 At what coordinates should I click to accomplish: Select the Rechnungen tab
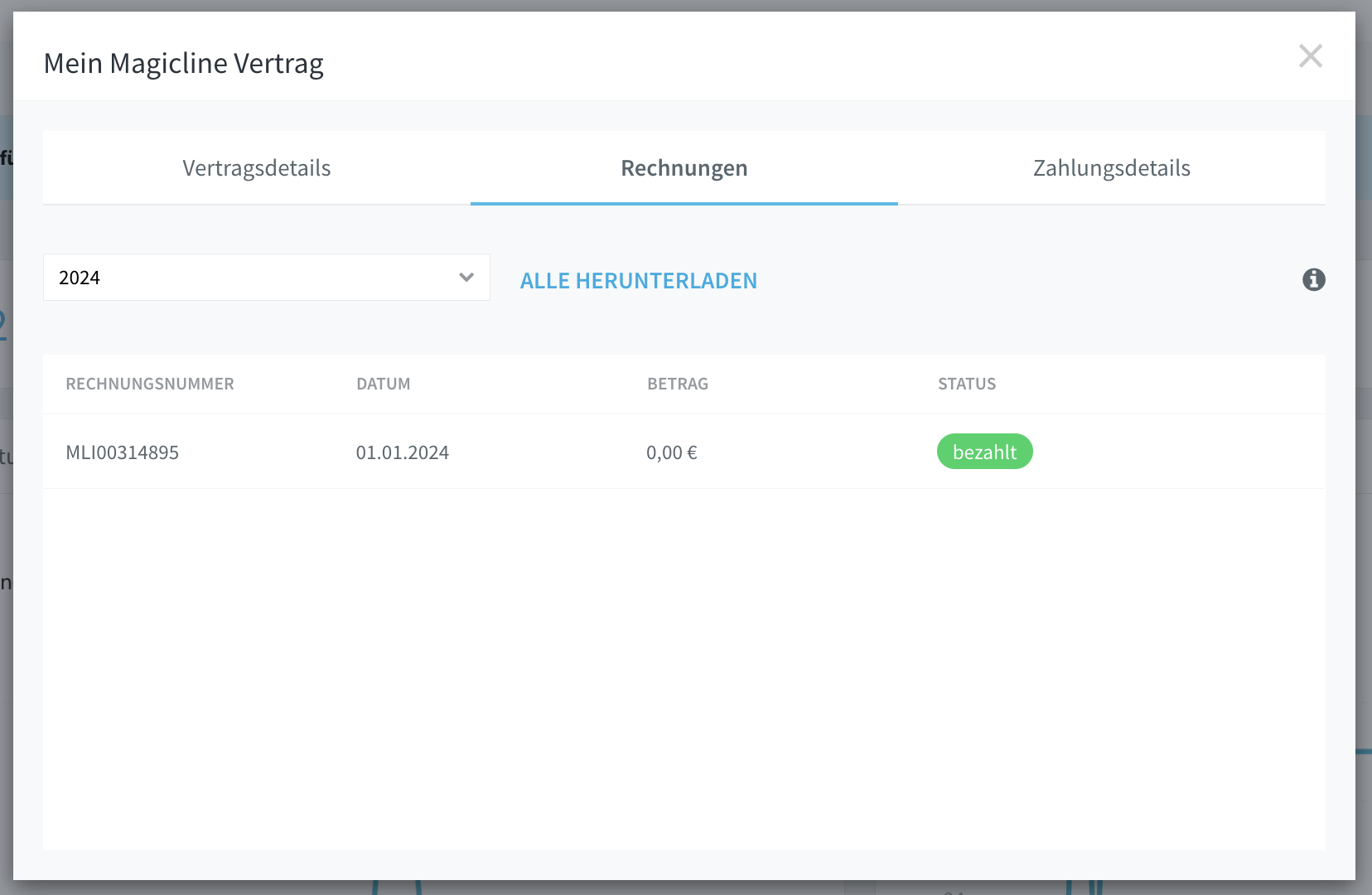tap(684, 168)
